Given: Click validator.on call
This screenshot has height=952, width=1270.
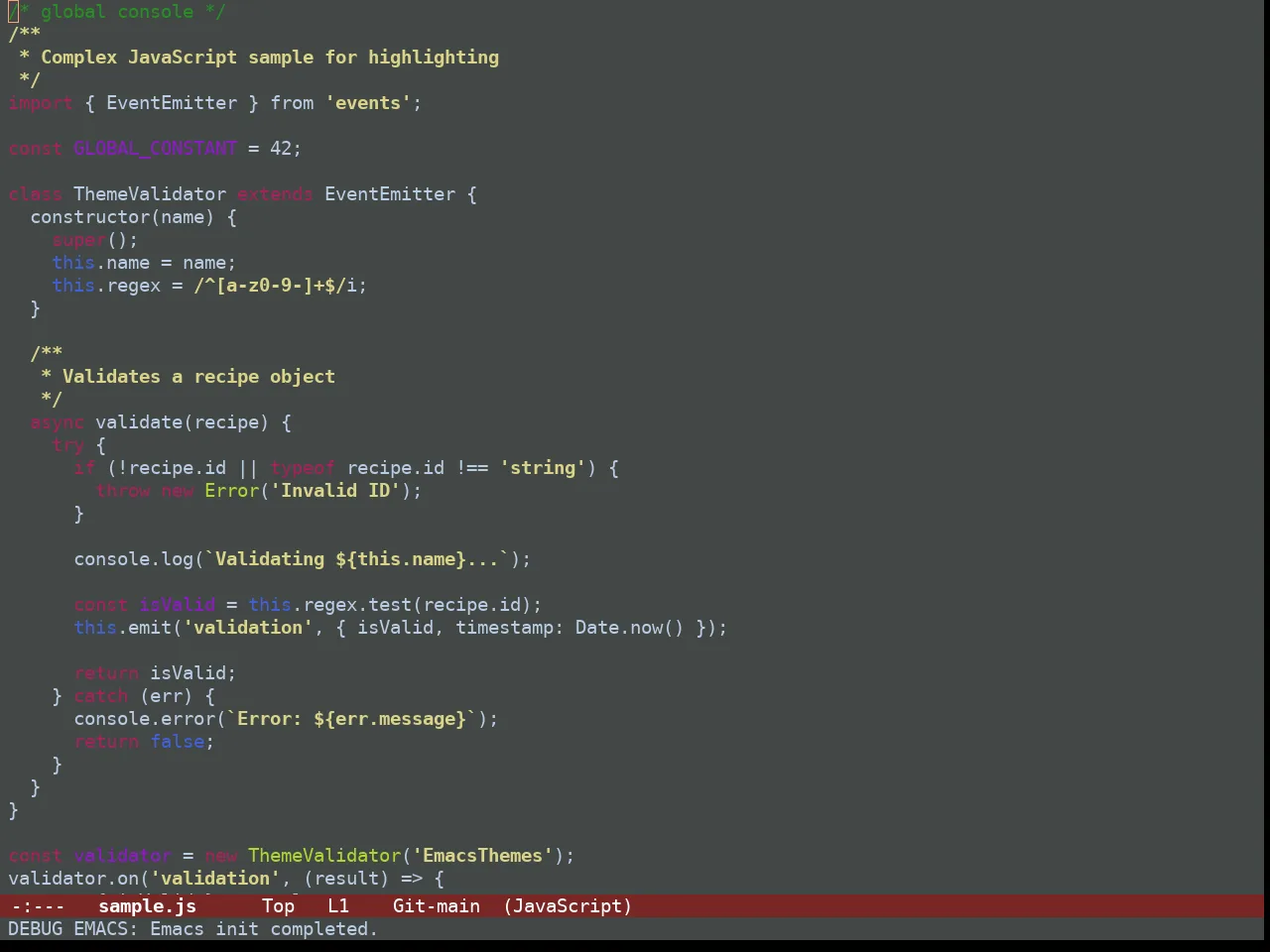Looking at the screenshot, I should click(73, 879).
